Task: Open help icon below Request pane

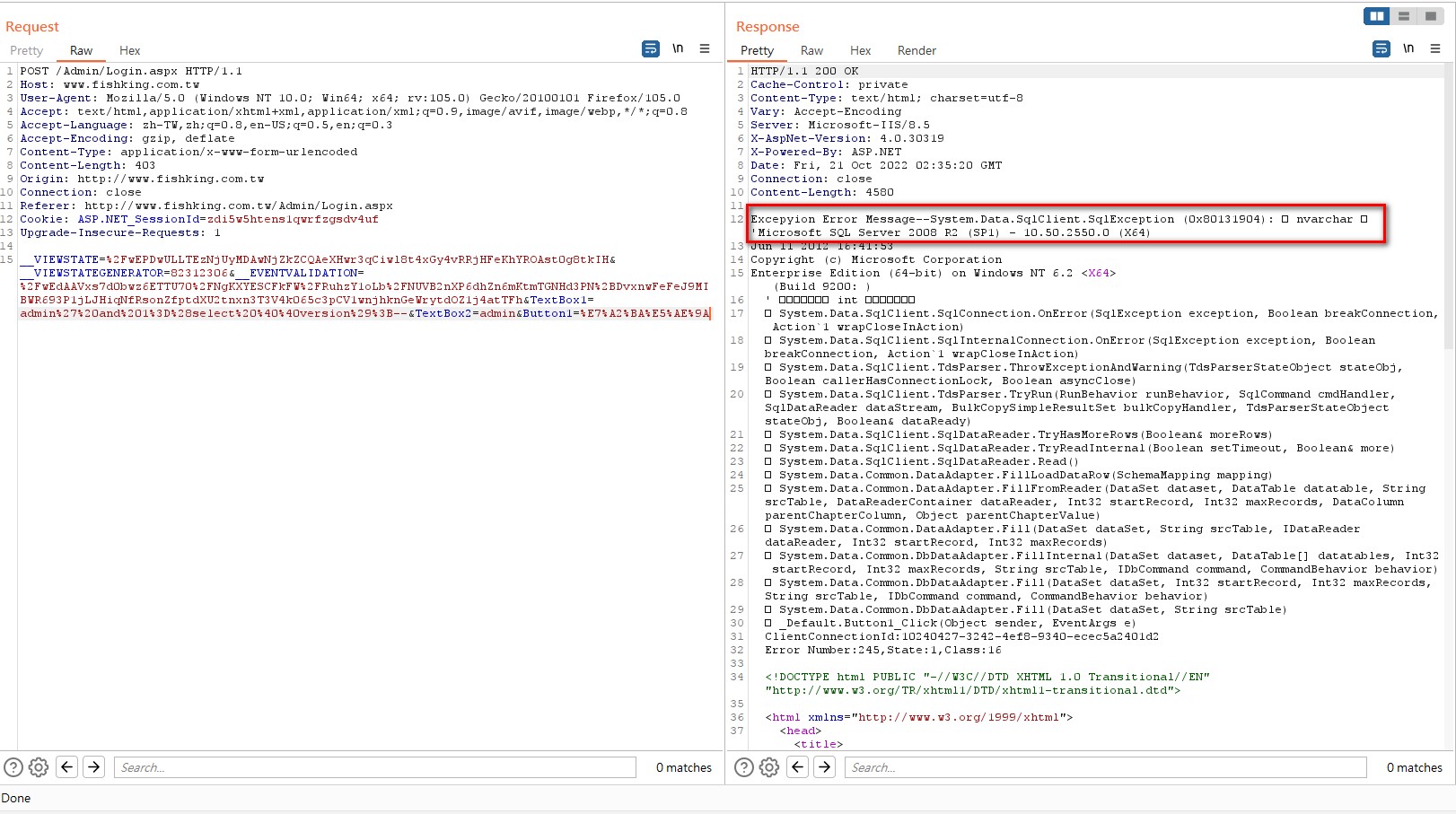Action: click(x=13, y=767)
